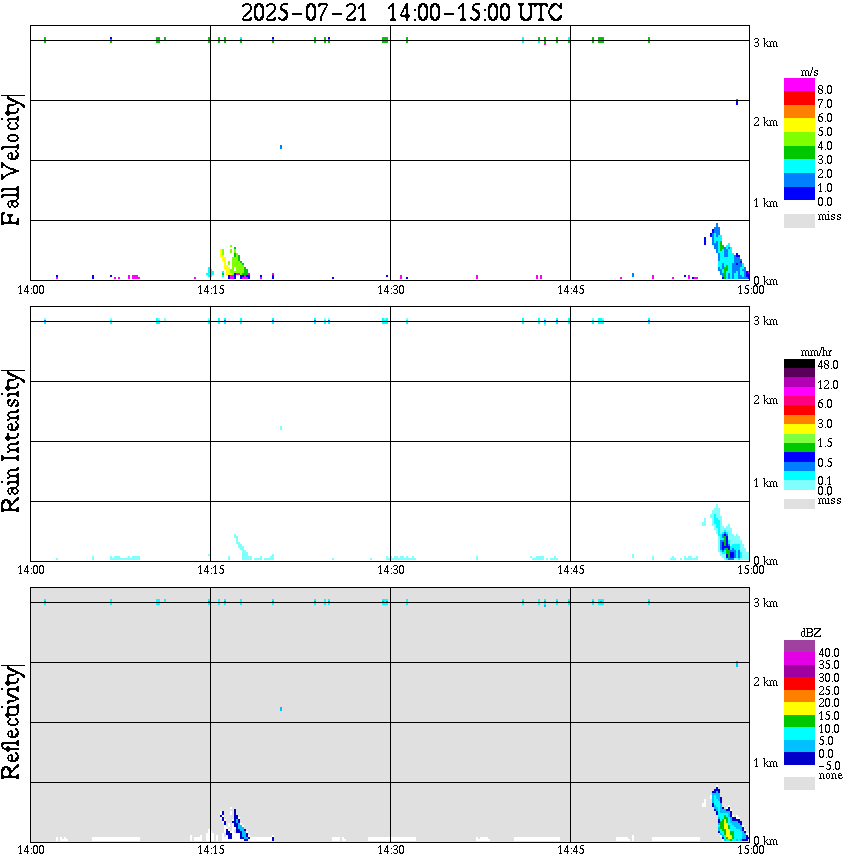Select the yellow 15.0 dBZ legend swatch
This screenshot has height=868, width=850.
(x=799, y=709)
